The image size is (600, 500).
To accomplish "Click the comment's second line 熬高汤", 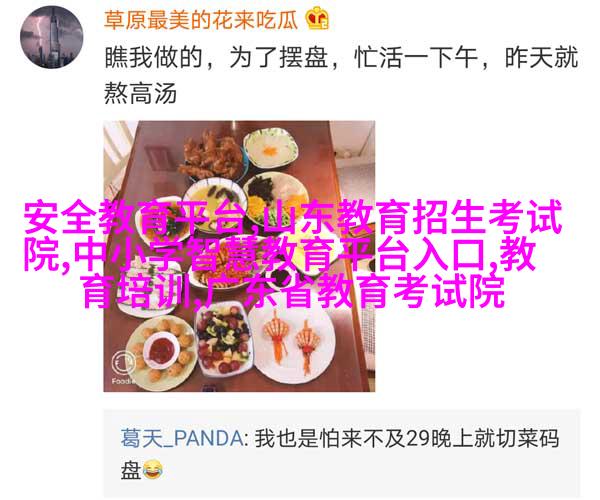I will click(x=140, y=93).
